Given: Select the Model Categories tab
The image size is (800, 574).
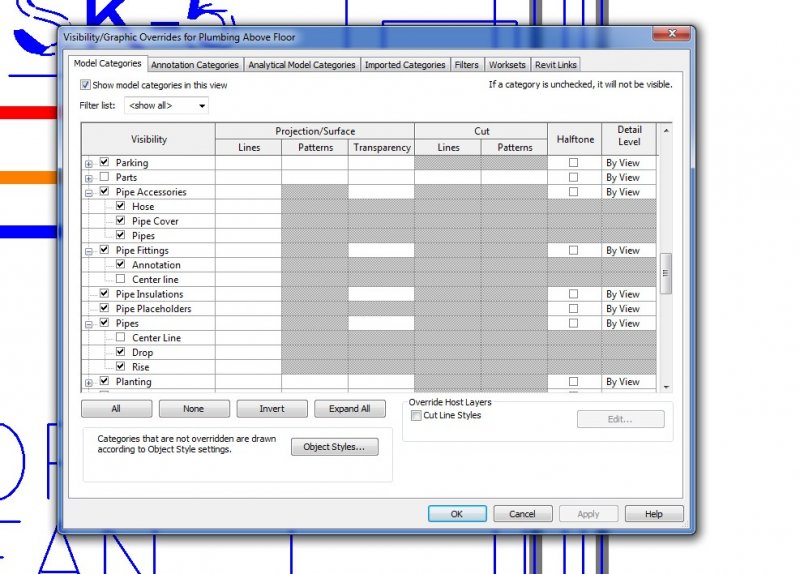Looking at the screenshot, I should tap(107, 63).
